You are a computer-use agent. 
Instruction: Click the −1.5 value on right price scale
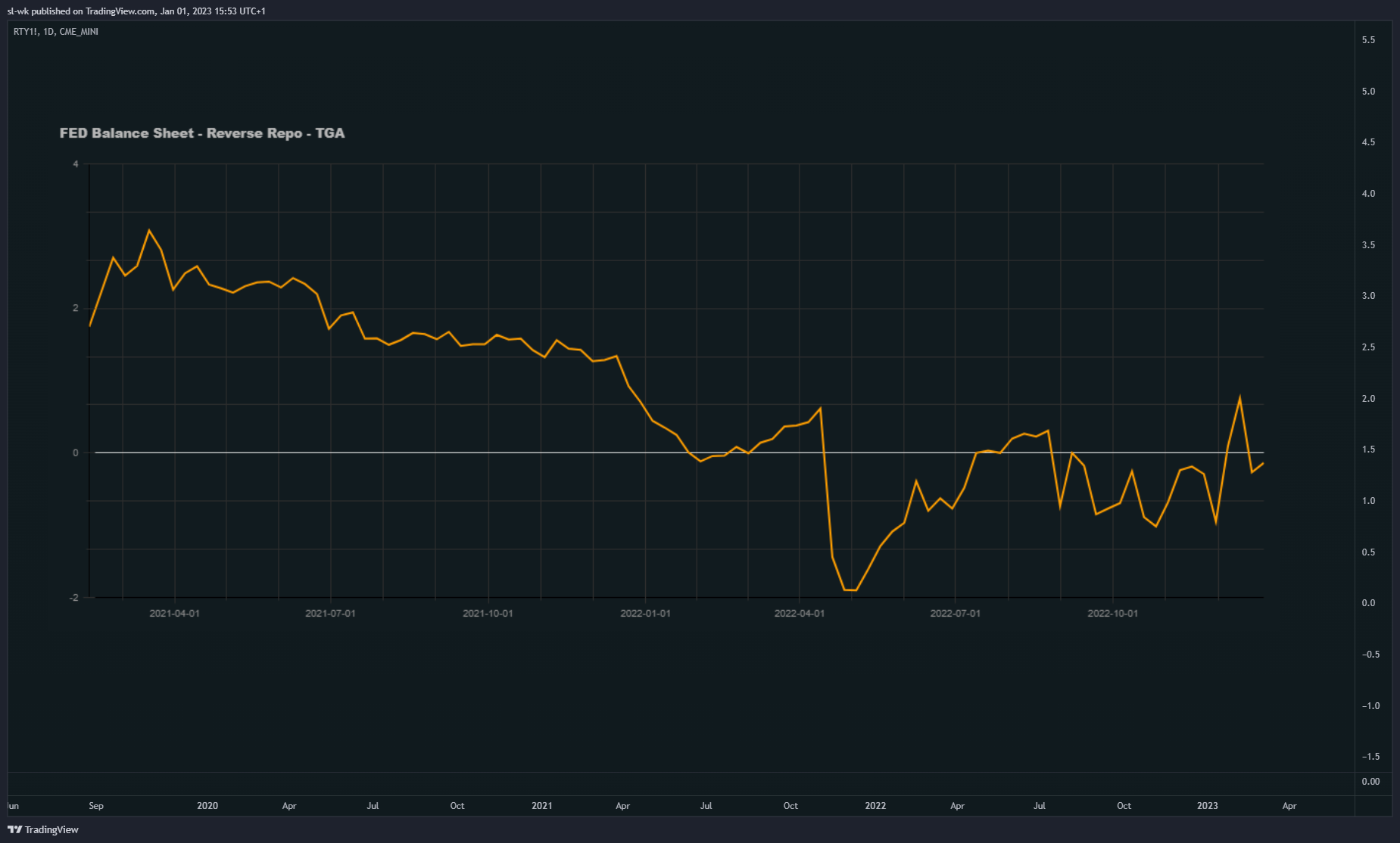pyautogui.click(x=1370, y=757)
